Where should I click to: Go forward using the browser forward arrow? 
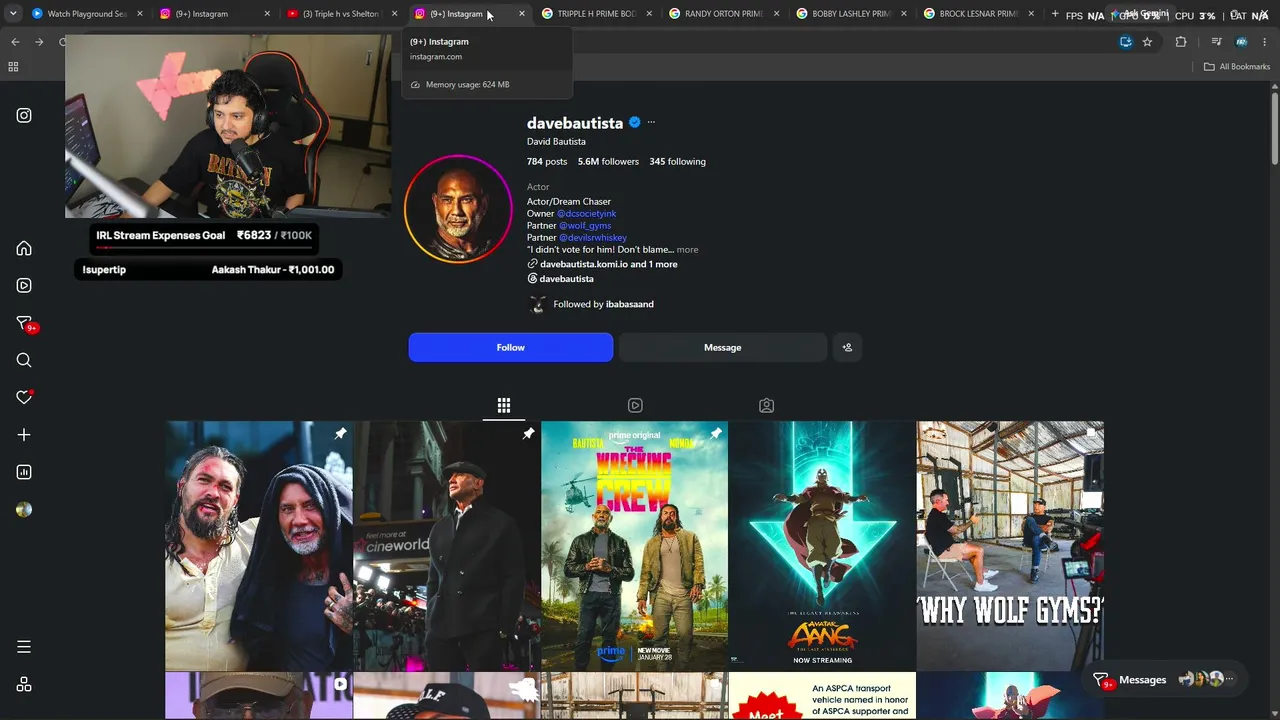click(x=39, y=42)
